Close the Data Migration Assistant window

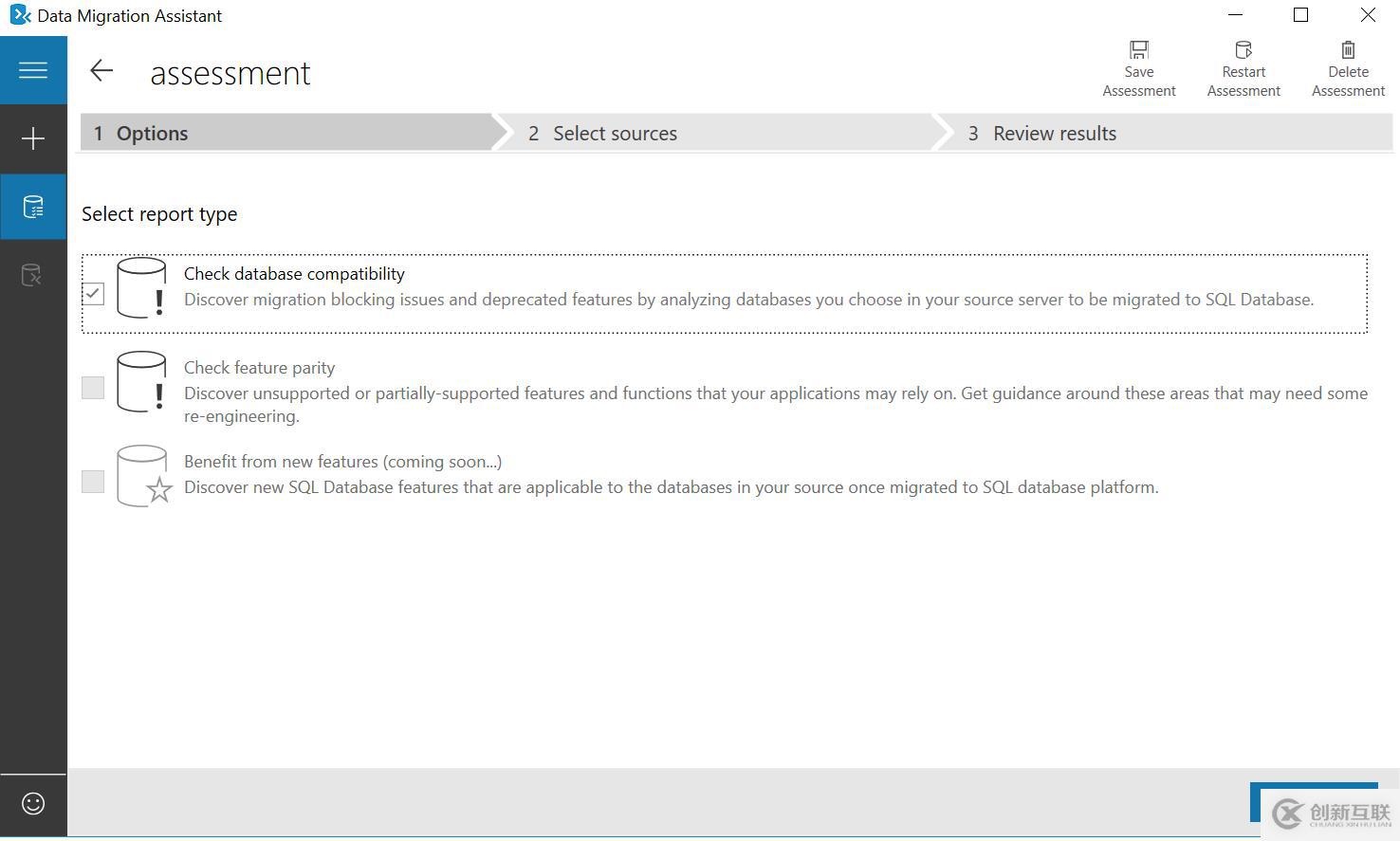(x=1368, y=15)
